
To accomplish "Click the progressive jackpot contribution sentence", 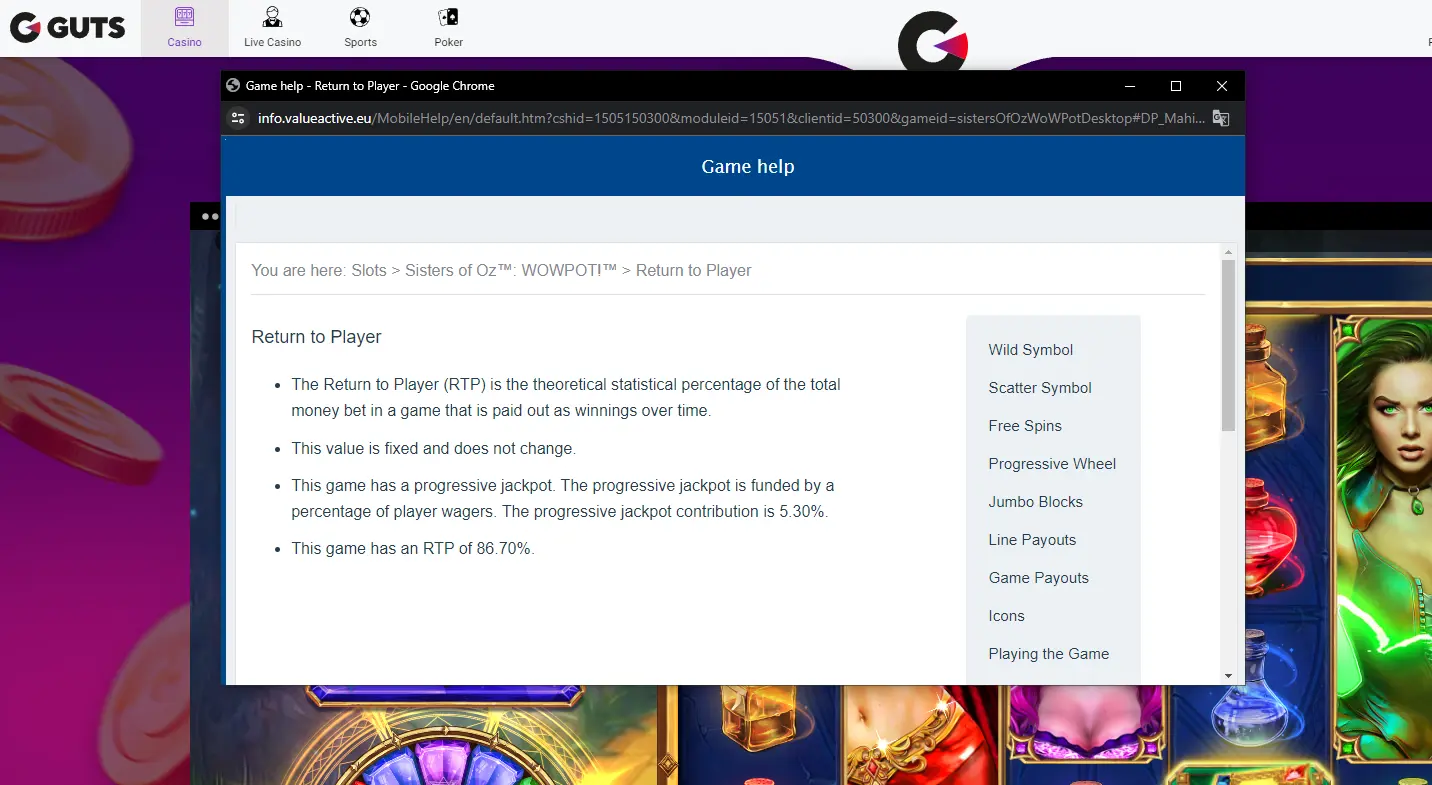I will tap(665, 511).
